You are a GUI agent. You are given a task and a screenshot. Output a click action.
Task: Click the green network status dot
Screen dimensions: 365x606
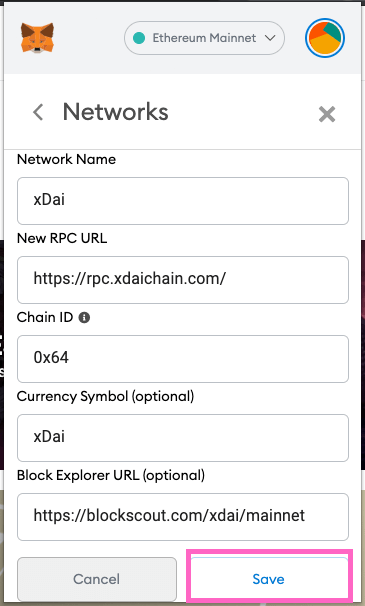[139, 38]
